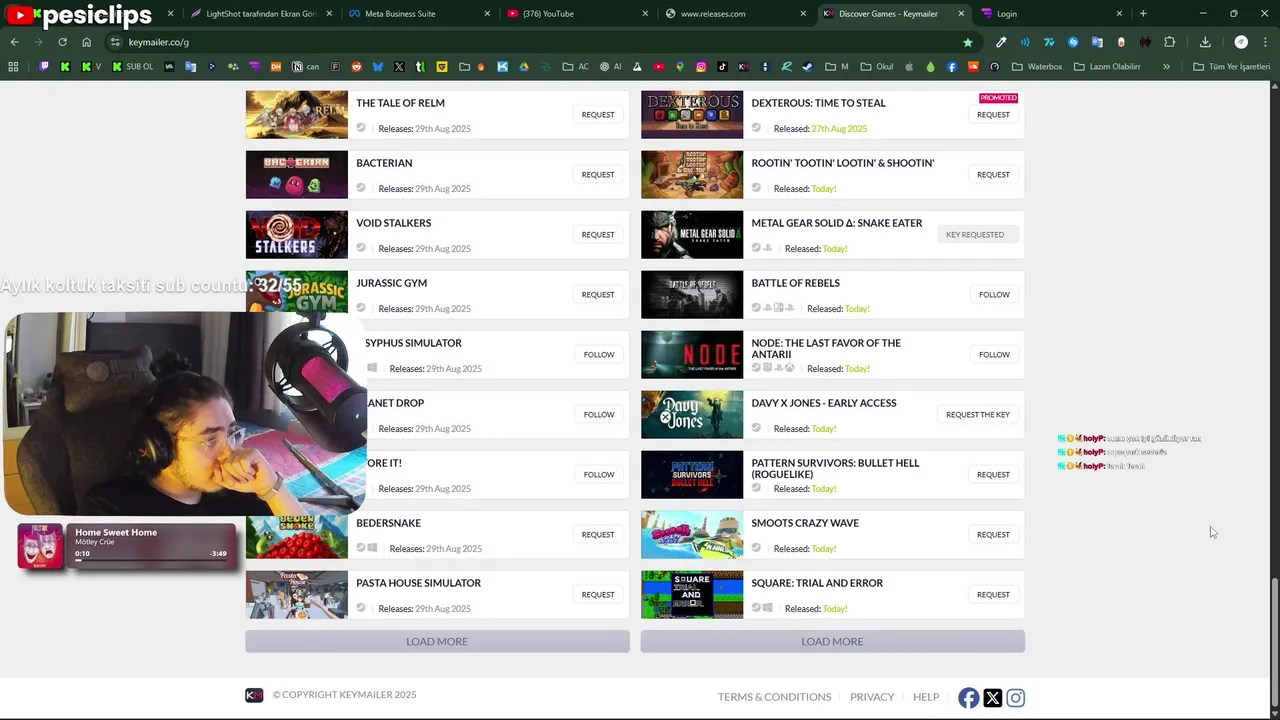Image resolution: width=1280 pixels, height=720 pixels.
Task: Open Terms & Conditions link
Action: pos(774,697)
